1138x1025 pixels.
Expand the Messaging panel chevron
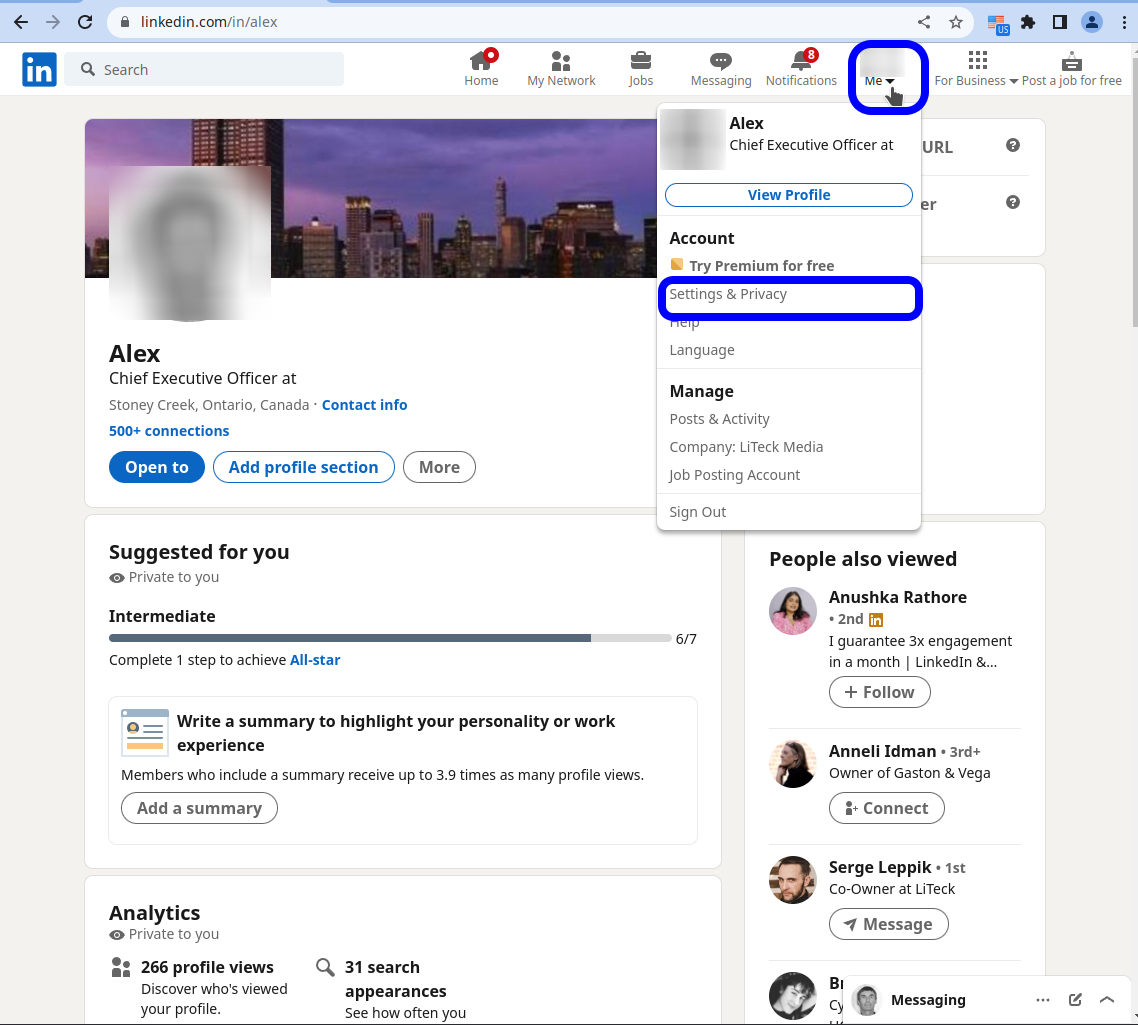point(1107,999)
